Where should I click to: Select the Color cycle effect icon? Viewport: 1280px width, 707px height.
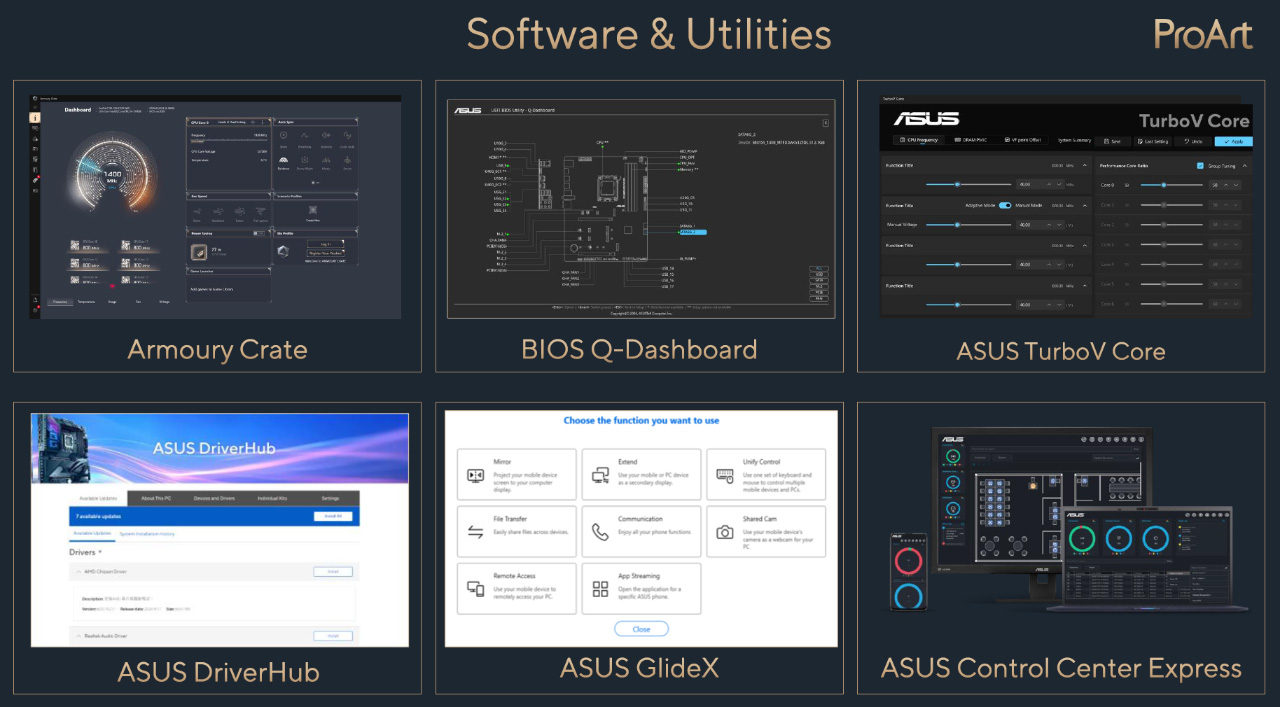tap(349, 135)
